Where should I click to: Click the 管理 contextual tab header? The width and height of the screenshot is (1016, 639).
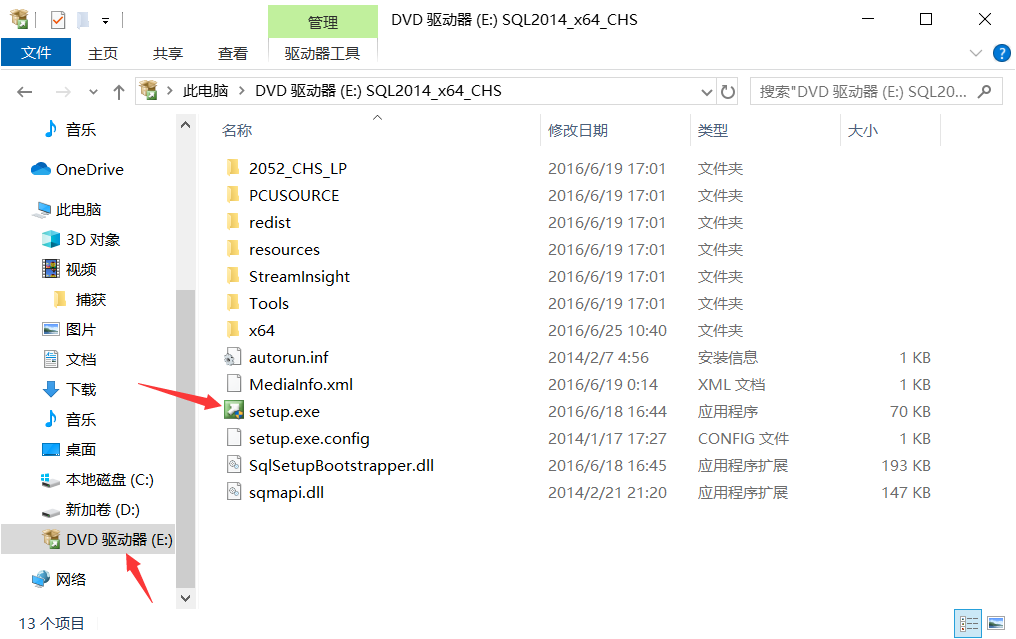[x=323, y=22]
